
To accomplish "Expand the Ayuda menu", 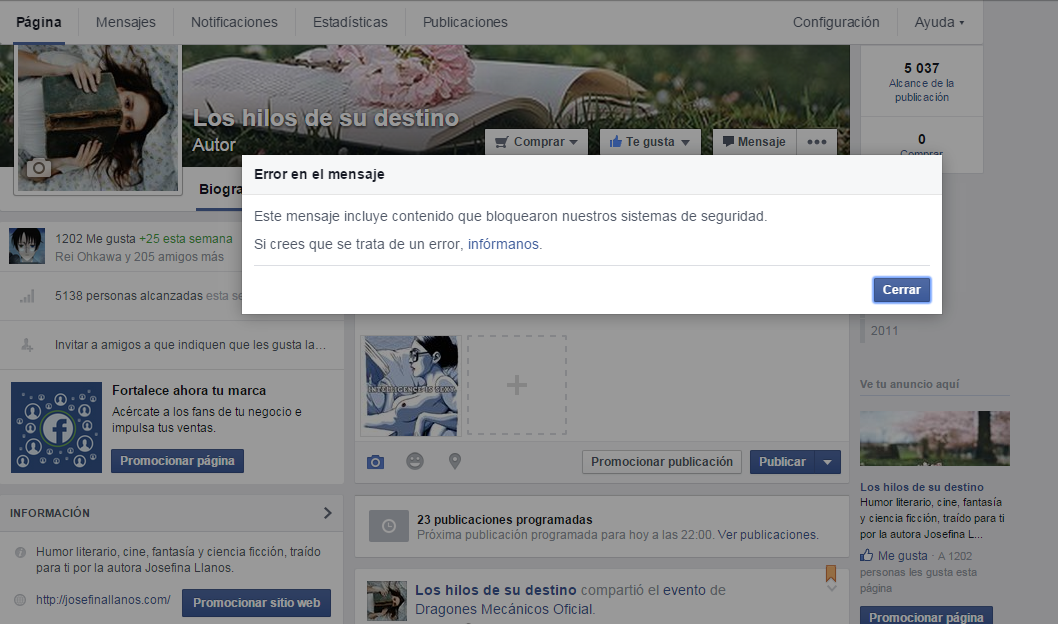I will 939,22.
